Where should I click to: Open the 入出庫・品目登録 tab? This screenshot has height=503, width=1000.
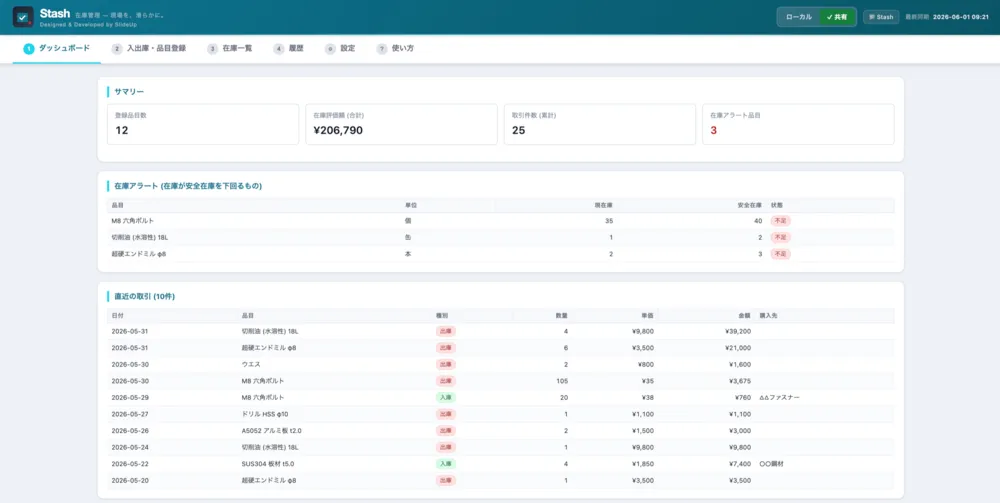coord(149,48)
